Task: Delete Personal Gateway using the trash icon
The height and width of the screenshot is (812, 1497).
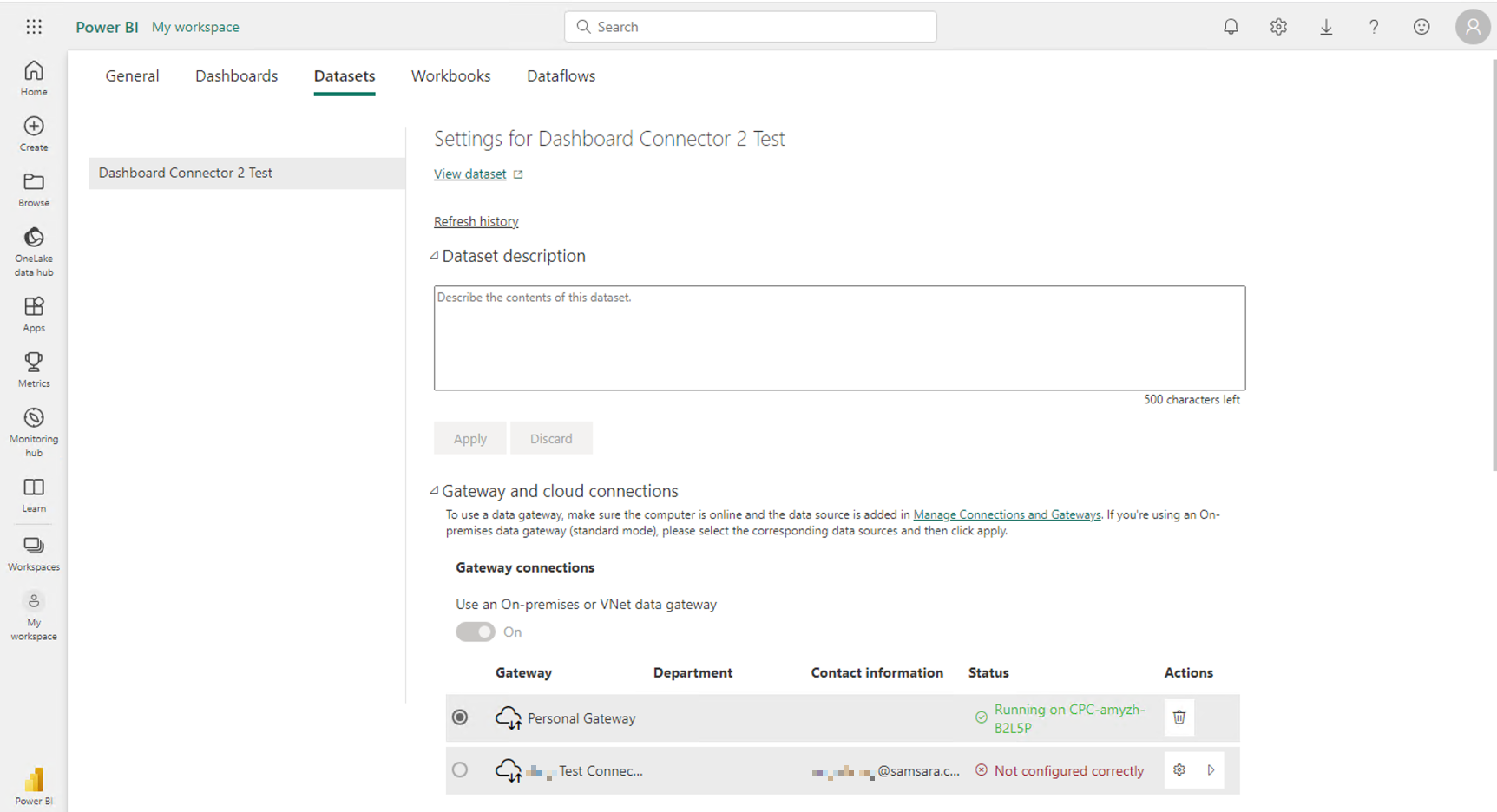Action: pos(1179,717)
